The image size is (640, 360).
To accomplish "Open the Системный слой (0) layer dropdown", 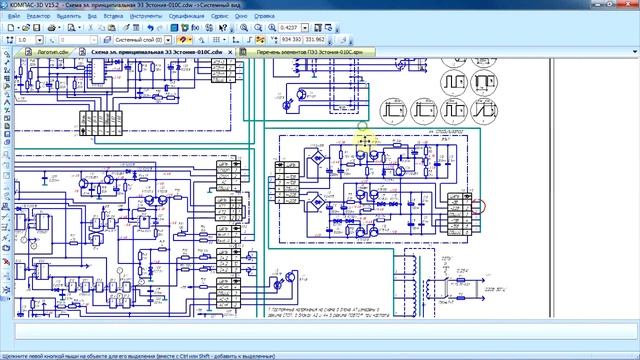I will pyautogui.click(x=168, y=40).
